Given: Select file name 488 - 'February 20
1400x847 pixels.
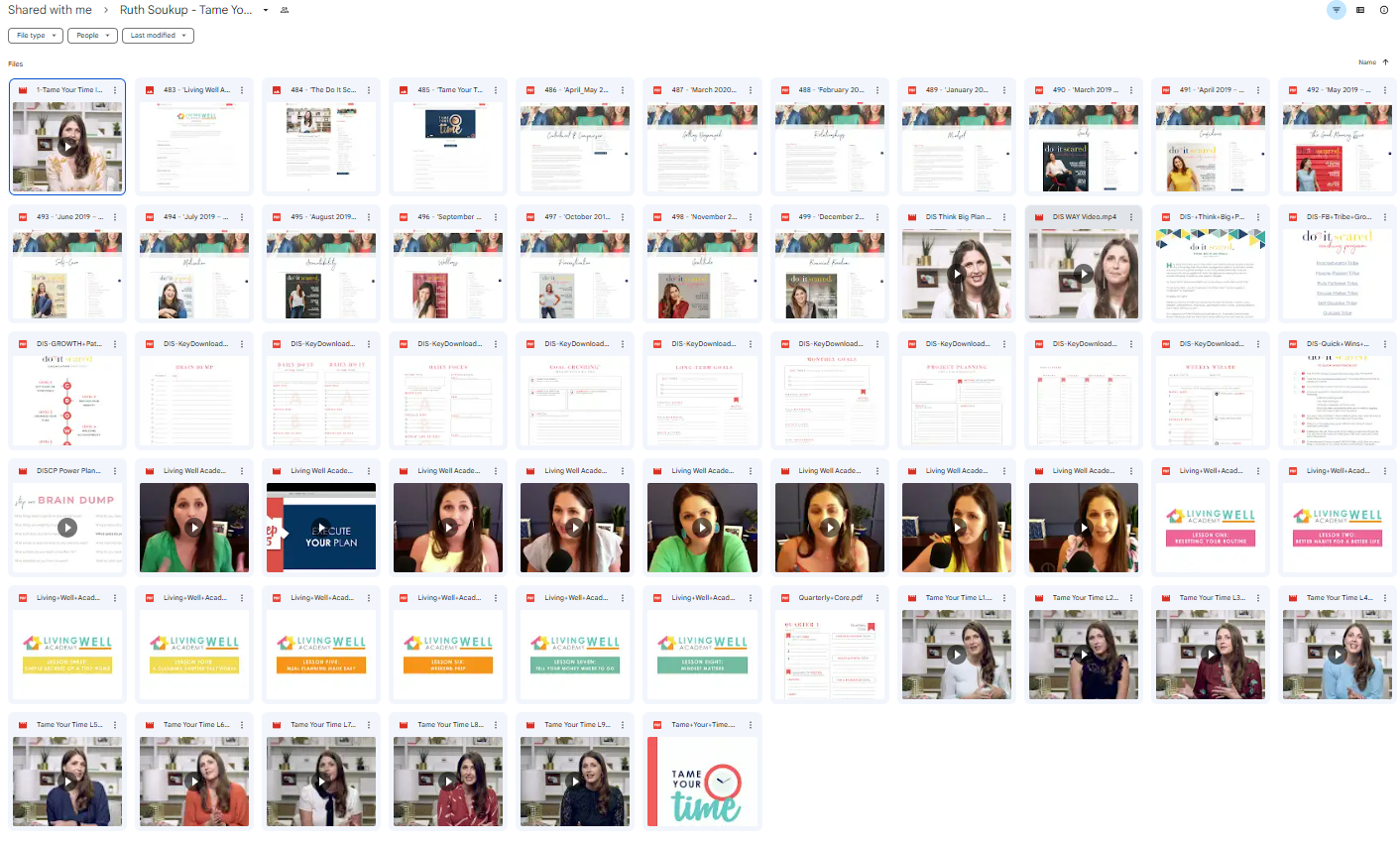Looking at the screenshot, I should (831, 90).
